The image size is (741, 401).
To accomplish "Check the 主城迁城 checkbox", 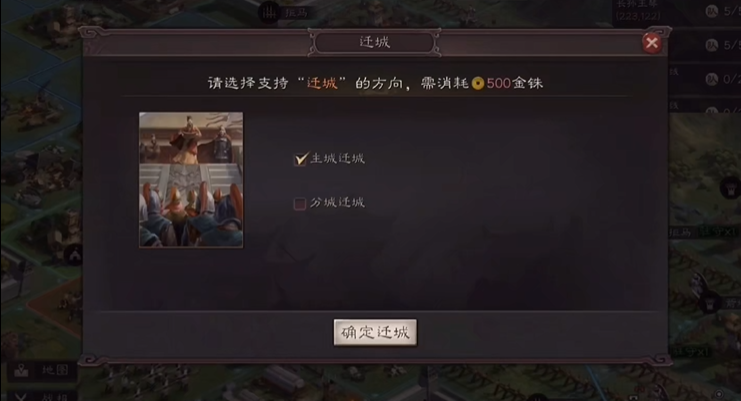I will 300,159.
